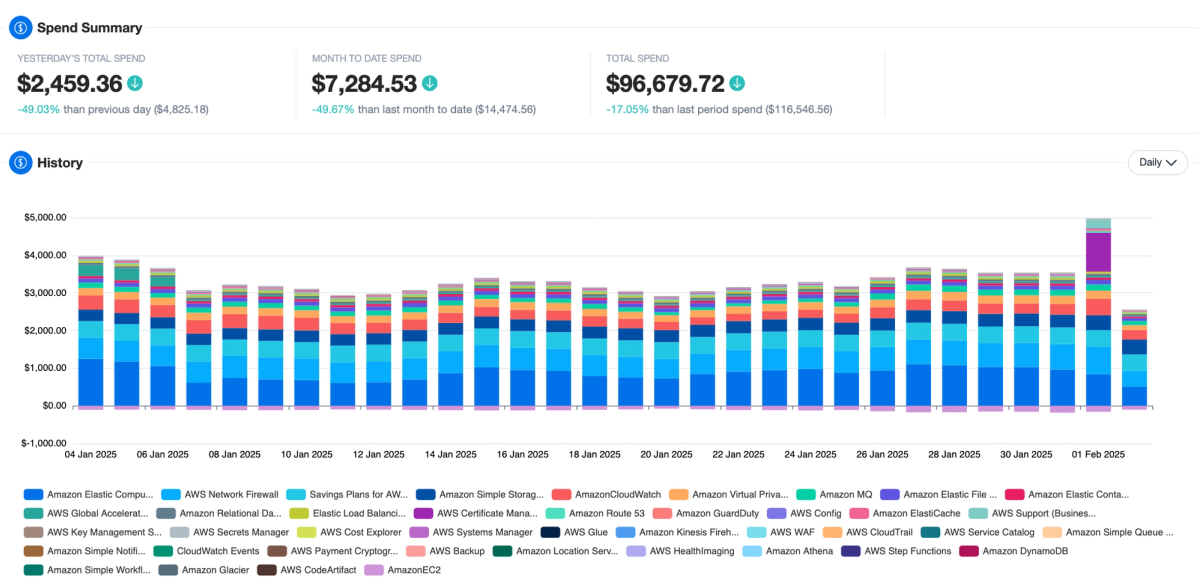Screen dimensions: 1200x586
Task: Toggle the Amazon Elastic File ... legend series
Action: [x=939, y=494]
